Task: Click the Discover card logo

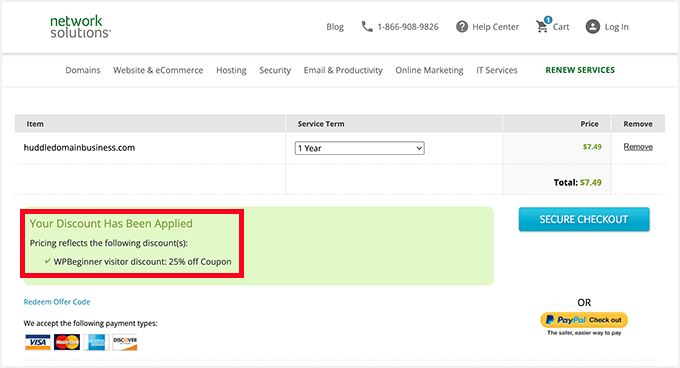Action: pyautogui.click(x=125, y=342)
